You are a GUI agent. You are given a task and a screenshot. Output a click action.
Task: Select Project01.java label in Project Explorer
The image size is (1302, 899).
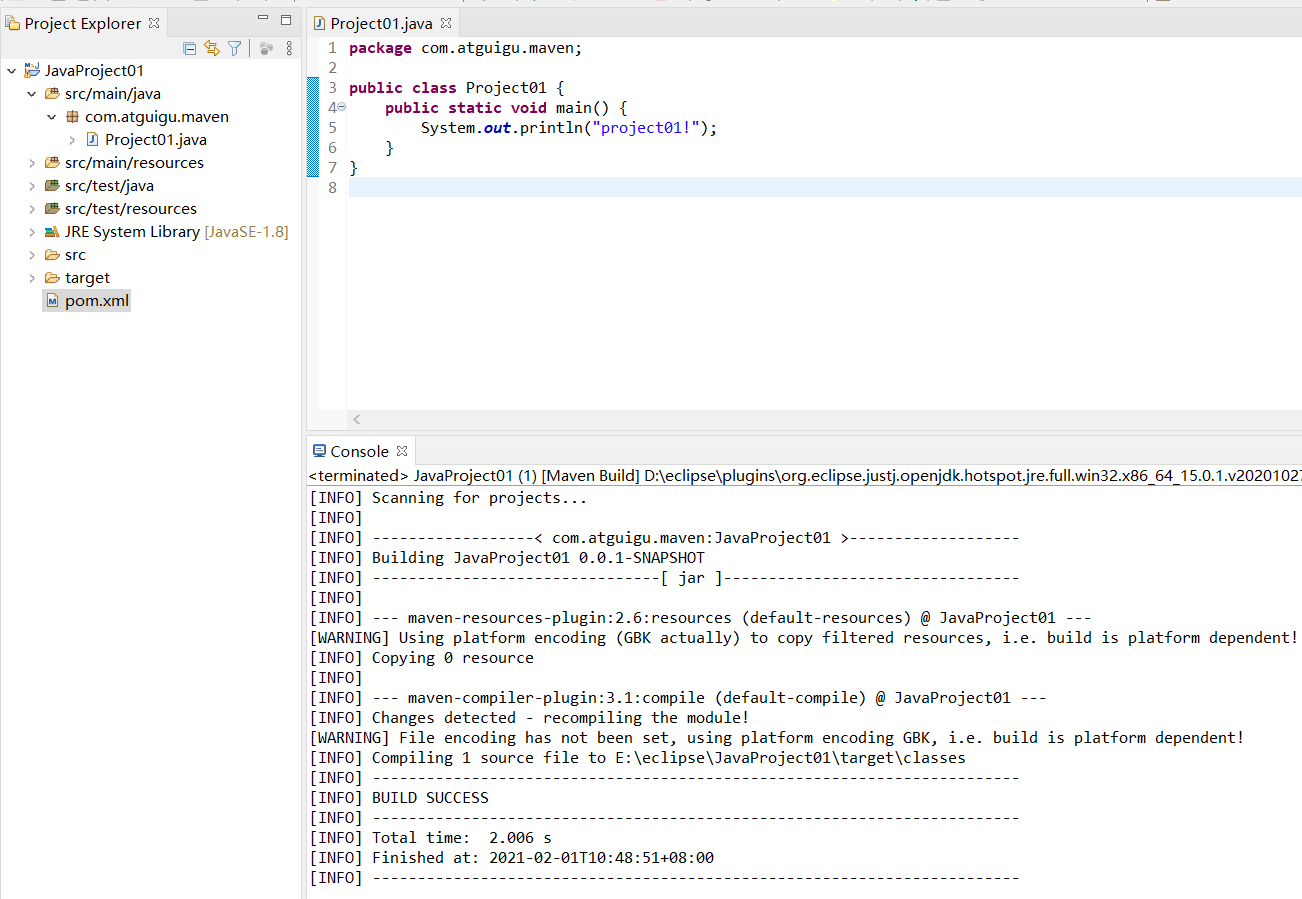(x=156, y=140)
